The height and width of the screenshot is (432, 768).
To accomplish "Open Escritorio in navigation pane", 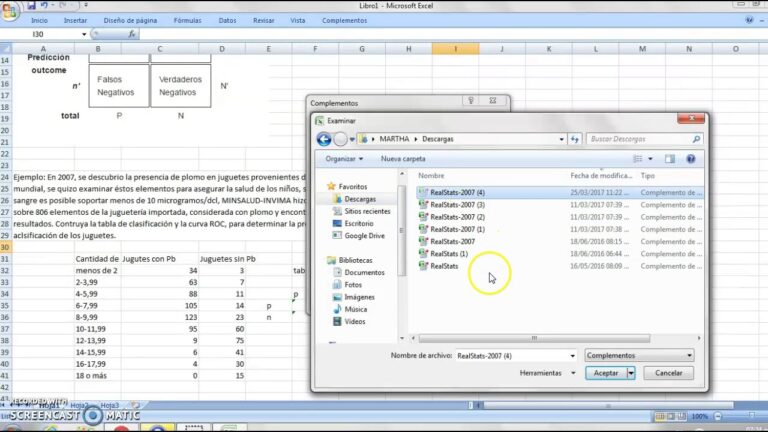I will (x=353, y=223).
